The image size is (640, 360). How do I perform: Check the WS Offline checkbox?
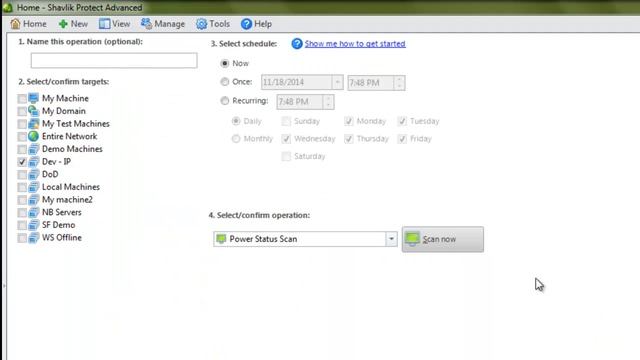click(22, 238)
